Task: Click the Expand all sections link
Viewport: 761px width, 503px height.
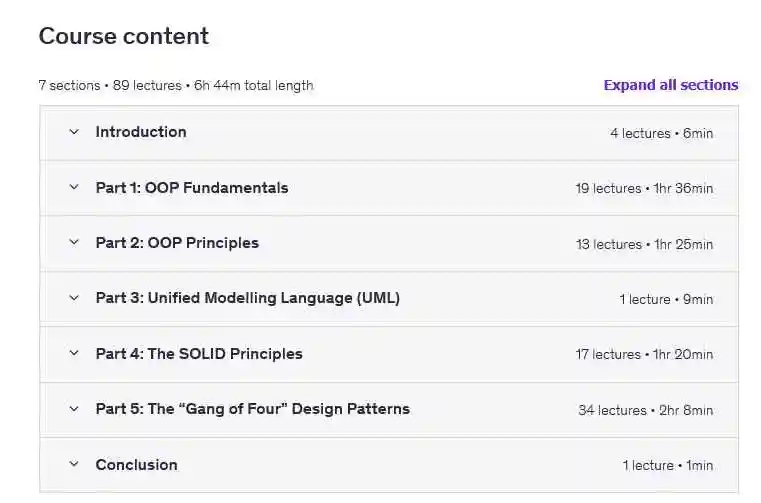Action: [670, 85]
